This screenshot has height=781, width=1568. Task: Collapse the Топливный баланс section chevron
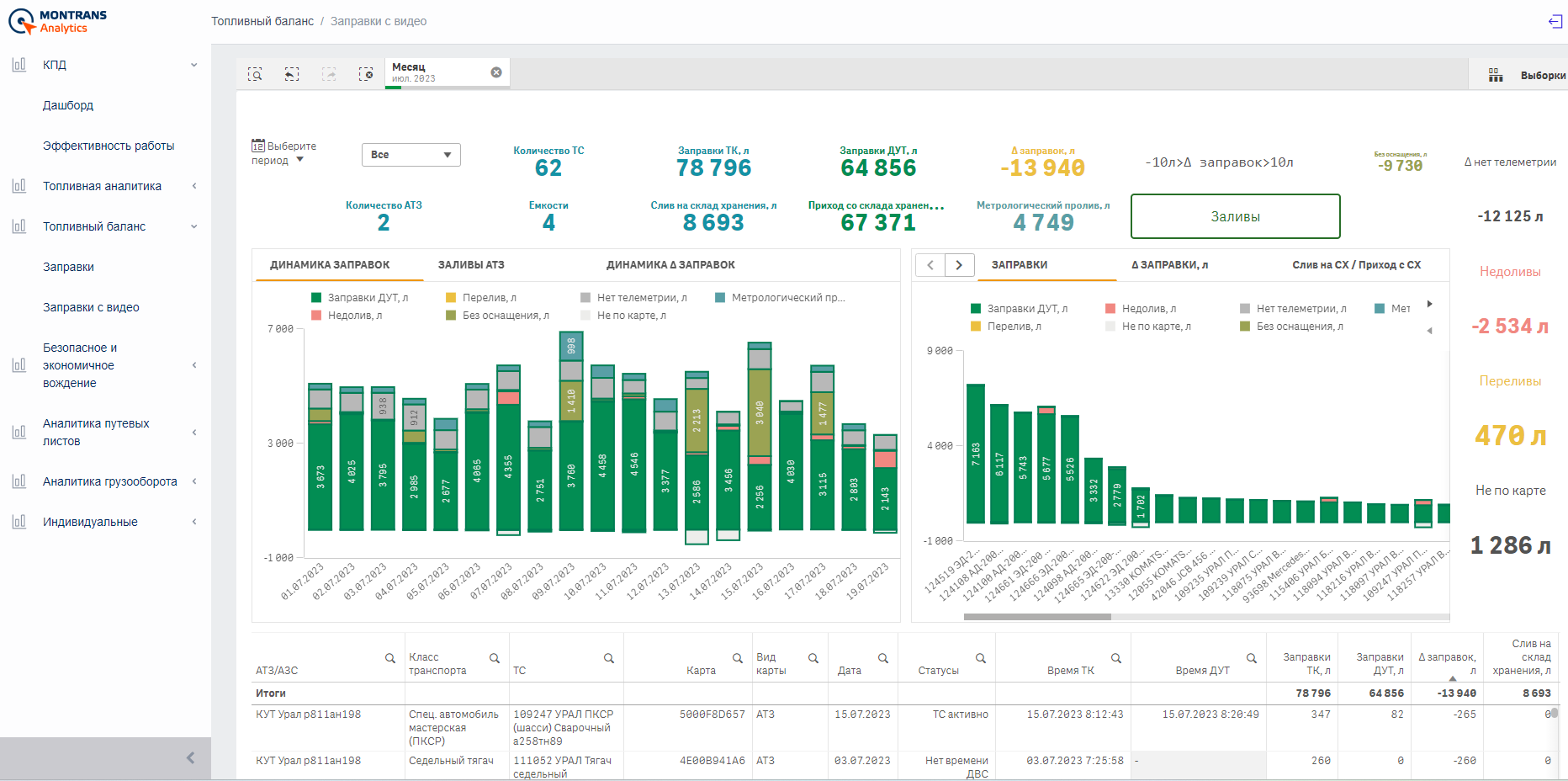(194, 226)
